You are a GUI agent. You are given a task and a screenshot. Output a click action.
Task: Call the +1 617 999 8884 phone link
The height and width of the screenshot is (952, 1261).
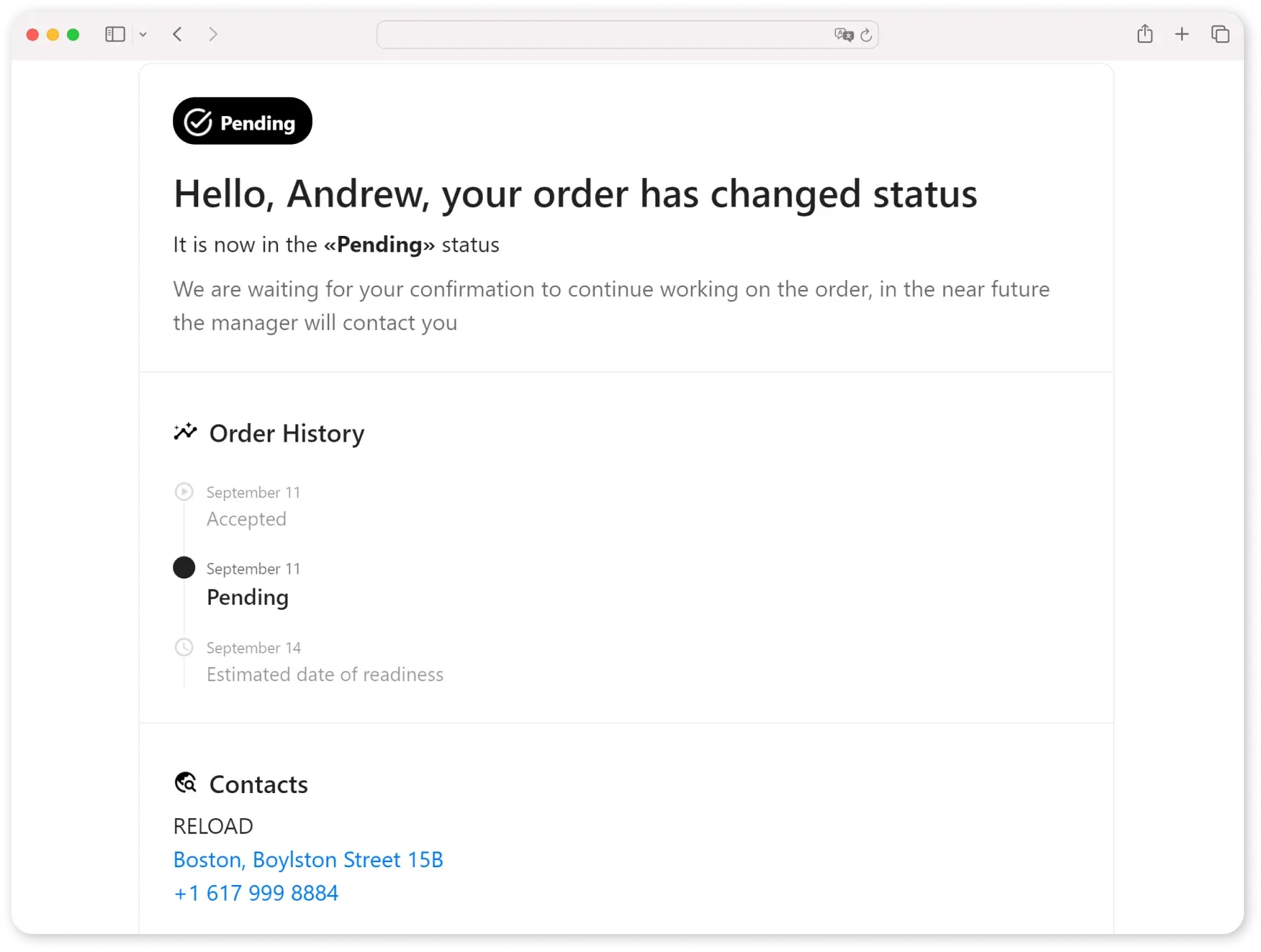(256, 892)
